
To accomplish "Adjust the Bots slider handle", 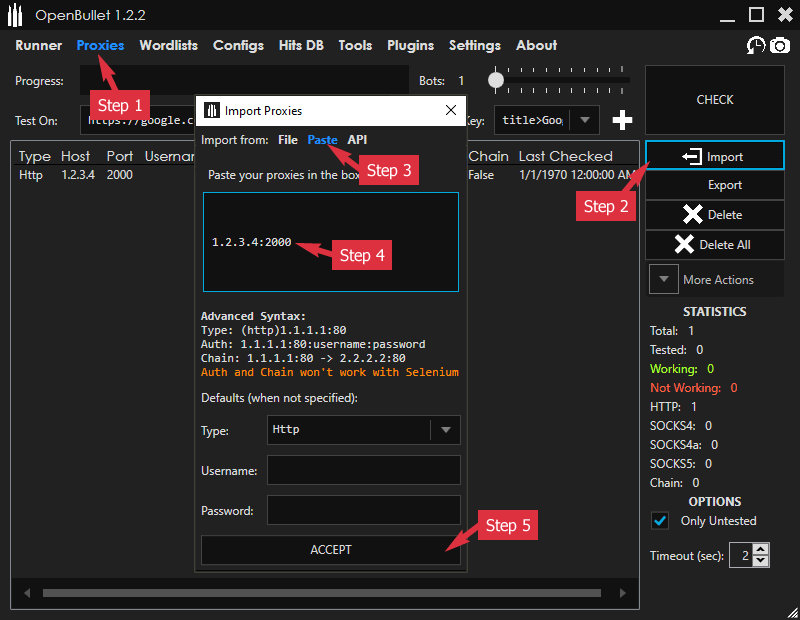I will 495,80.
